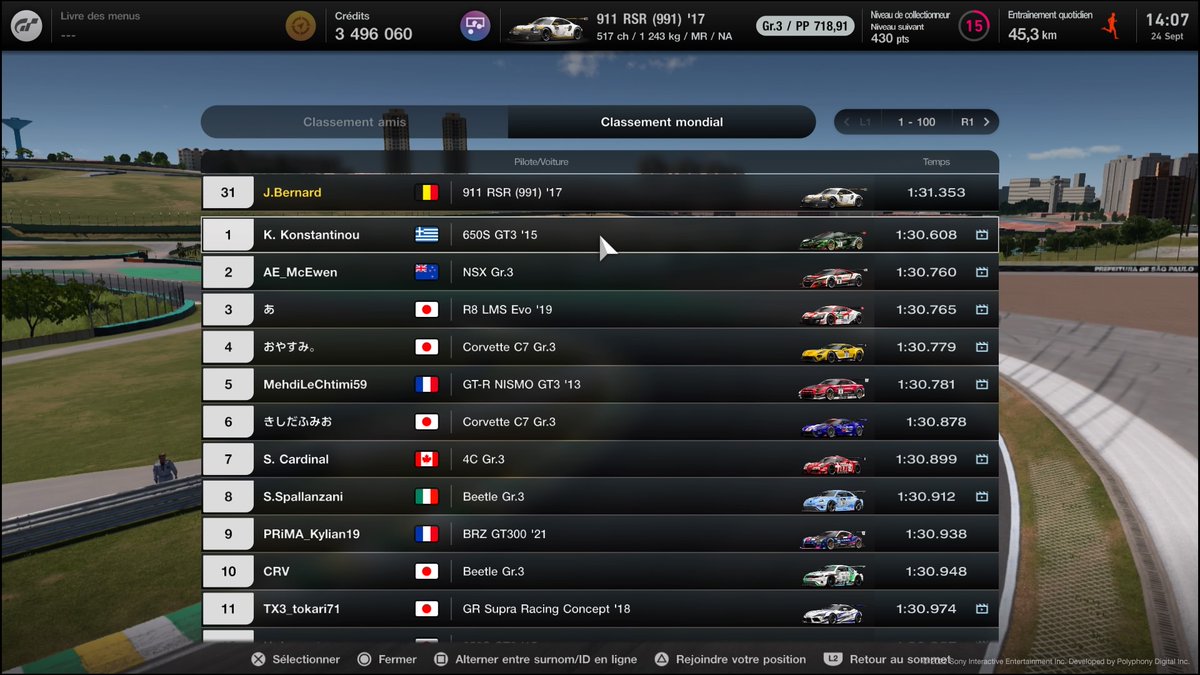Select the BRZ GT300 '21 car thumbnail

(832, 538)
